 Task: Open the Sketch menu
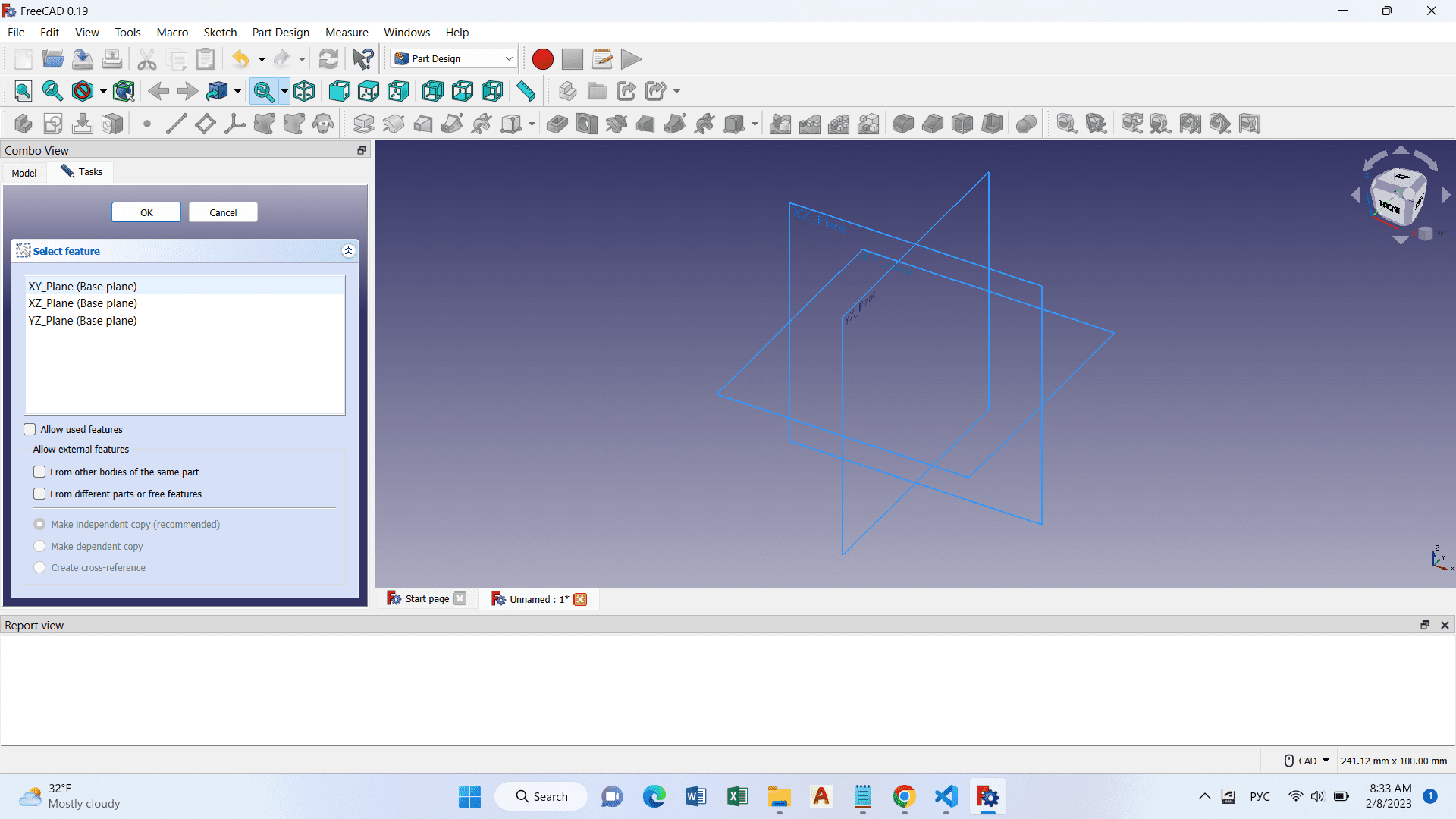point(220,33)
